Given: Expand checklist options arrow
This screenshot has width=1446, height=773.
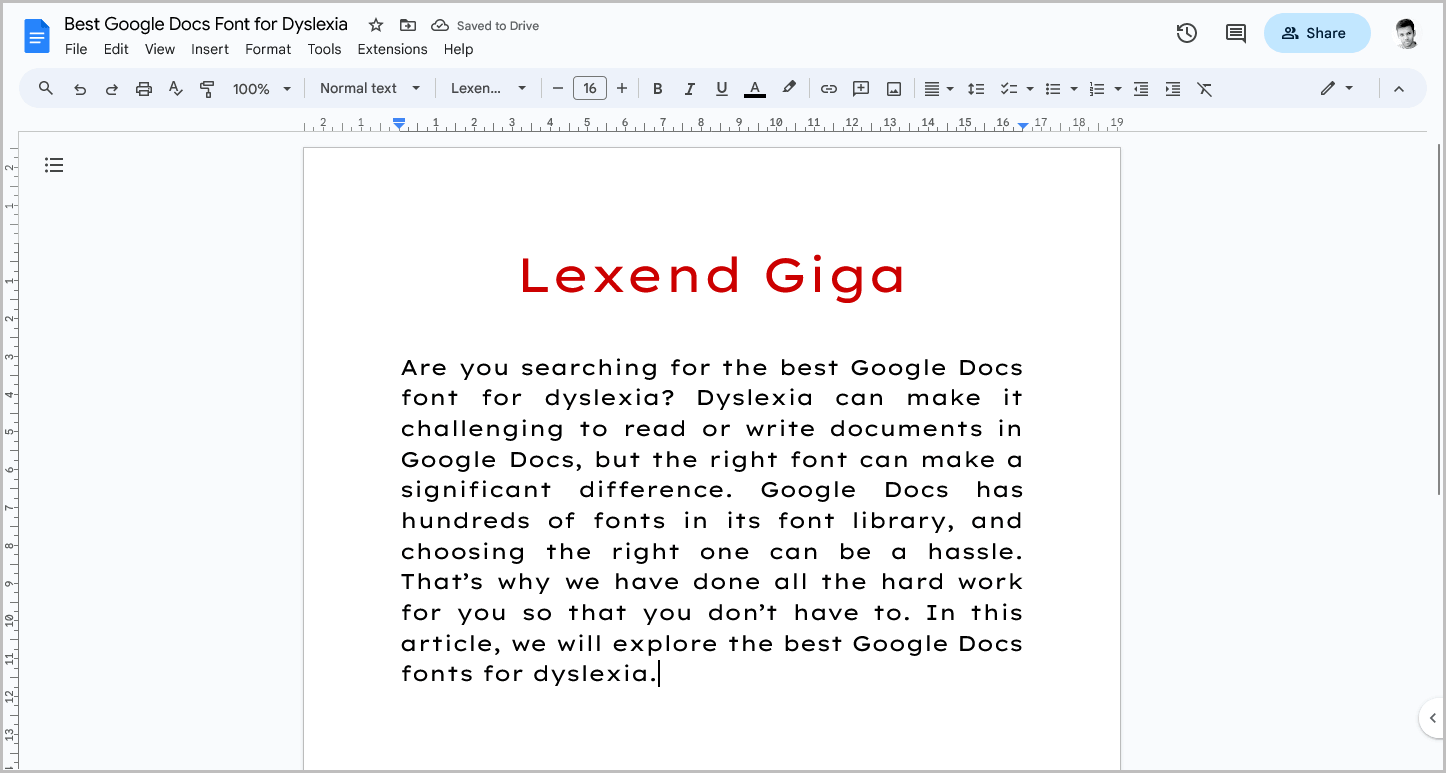Looking at the screenshot, I should [1030, 89].
